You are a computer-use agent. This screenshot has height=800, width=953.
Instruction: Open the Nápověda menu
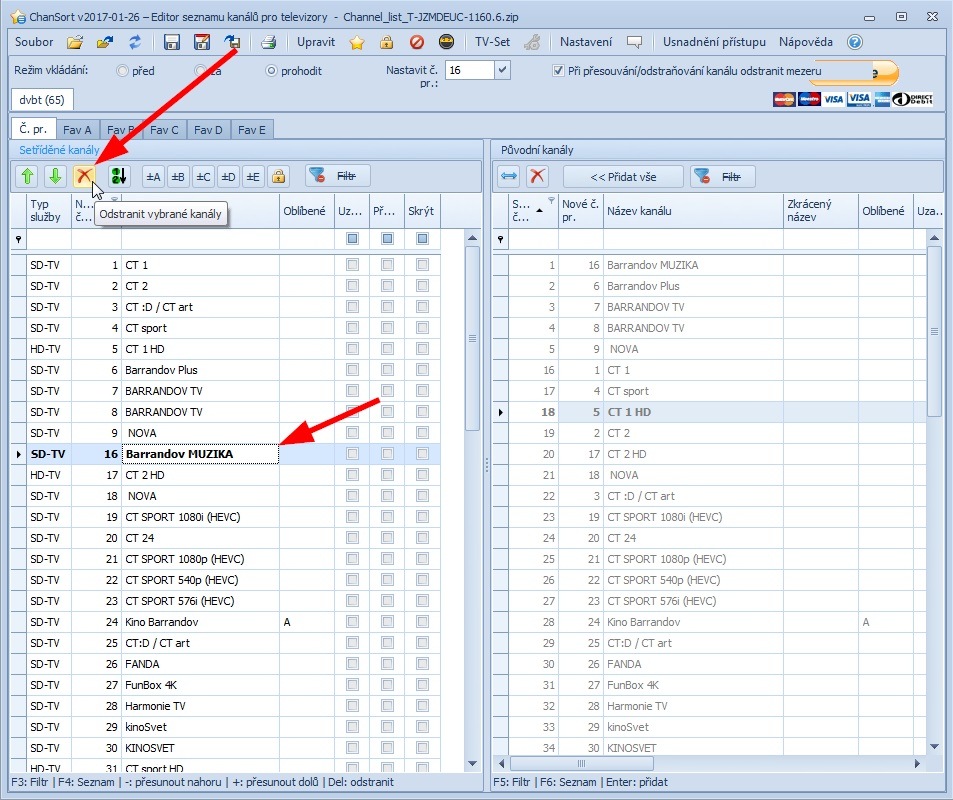tap(806, 42)
